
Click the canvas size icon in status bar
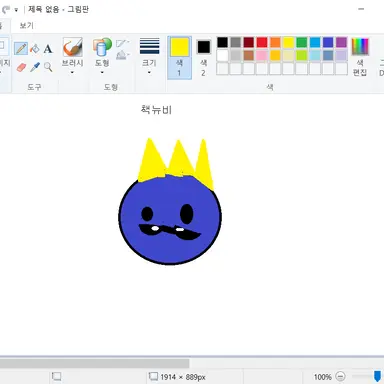[x=153, y=377]
